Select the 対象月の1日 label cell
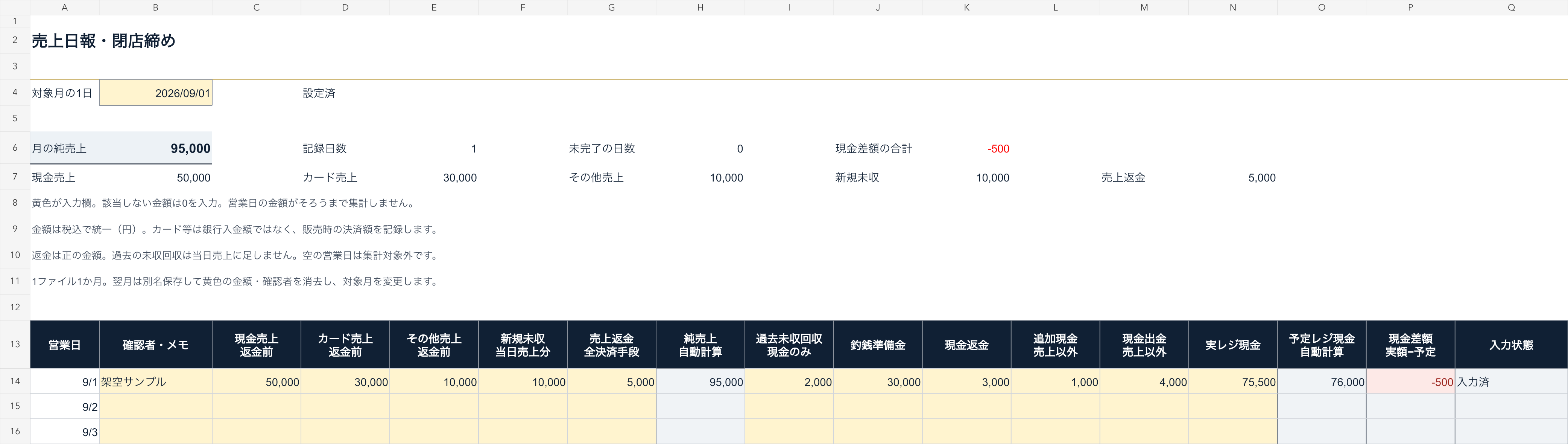Viewport: 1568px width, 444px height. [x=65, y=93]
